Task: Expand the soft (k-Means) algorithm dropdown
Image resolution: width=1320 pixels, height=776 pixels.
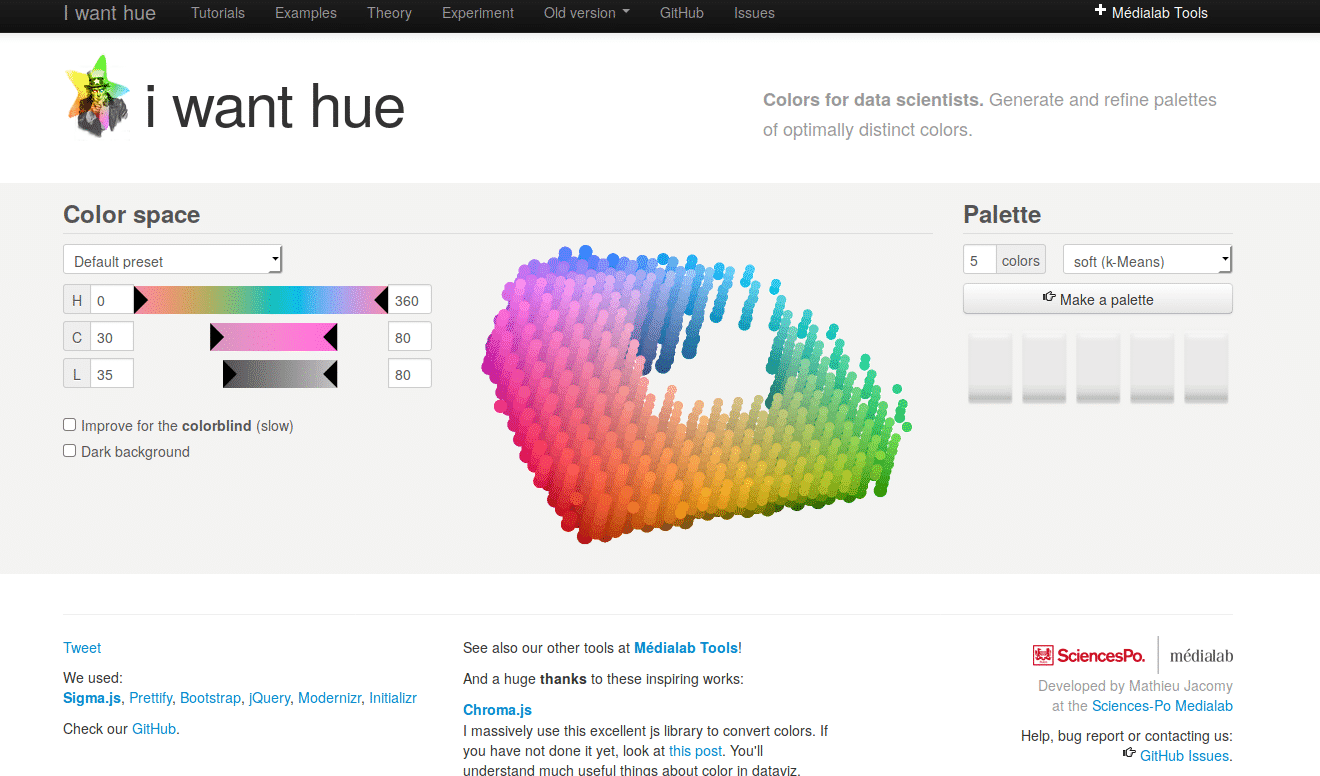Action: pyautogui.click(x=1147, y=260)
